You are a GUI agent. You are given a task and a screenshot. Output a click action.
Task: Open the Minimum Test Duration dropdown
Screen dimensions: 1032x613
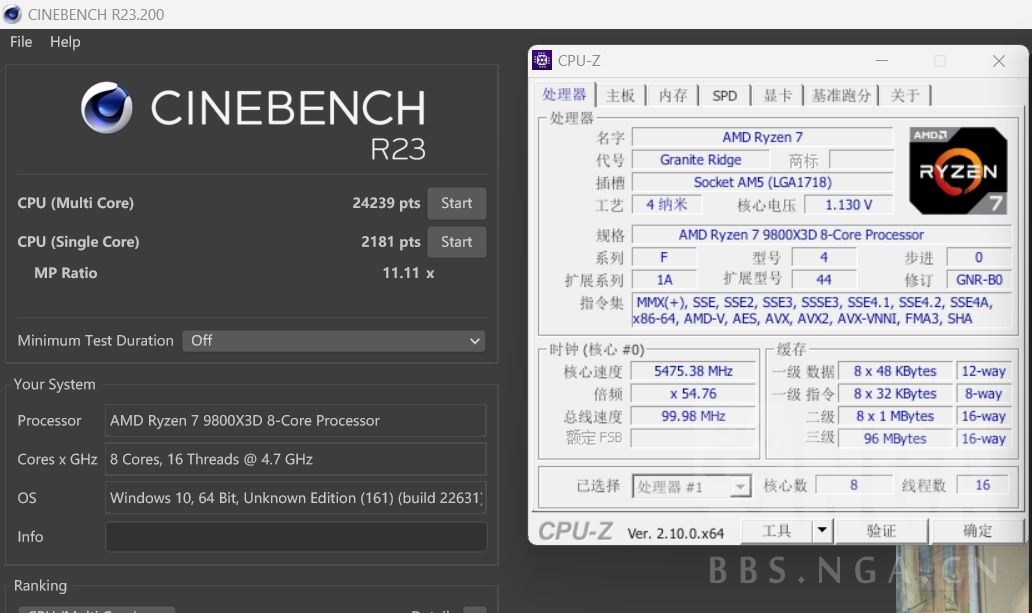[334, 340]
